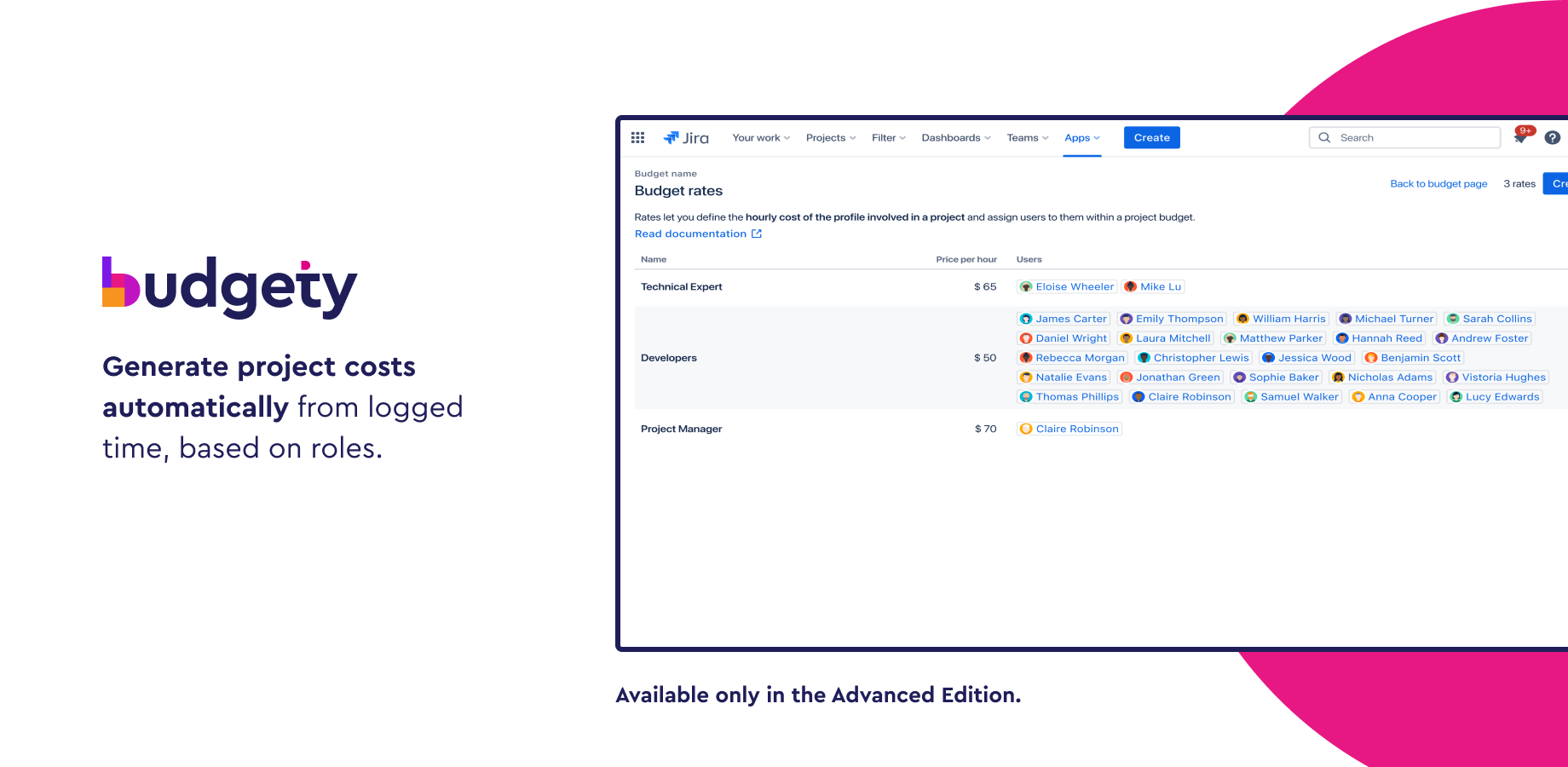
Task: Go back to budget page link
Action: coord(1438,184)
